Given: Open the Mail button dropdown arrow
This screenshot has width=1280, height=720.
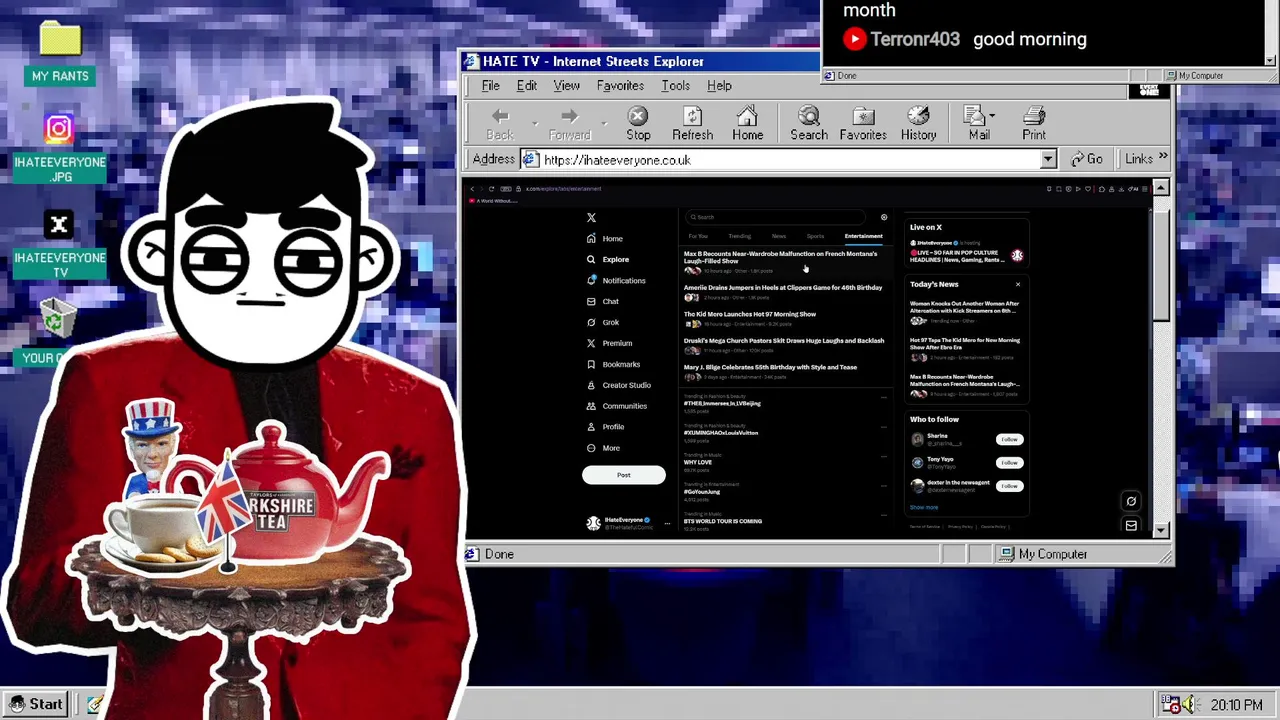Looking at the screenshot, I should tap(992, 116).
